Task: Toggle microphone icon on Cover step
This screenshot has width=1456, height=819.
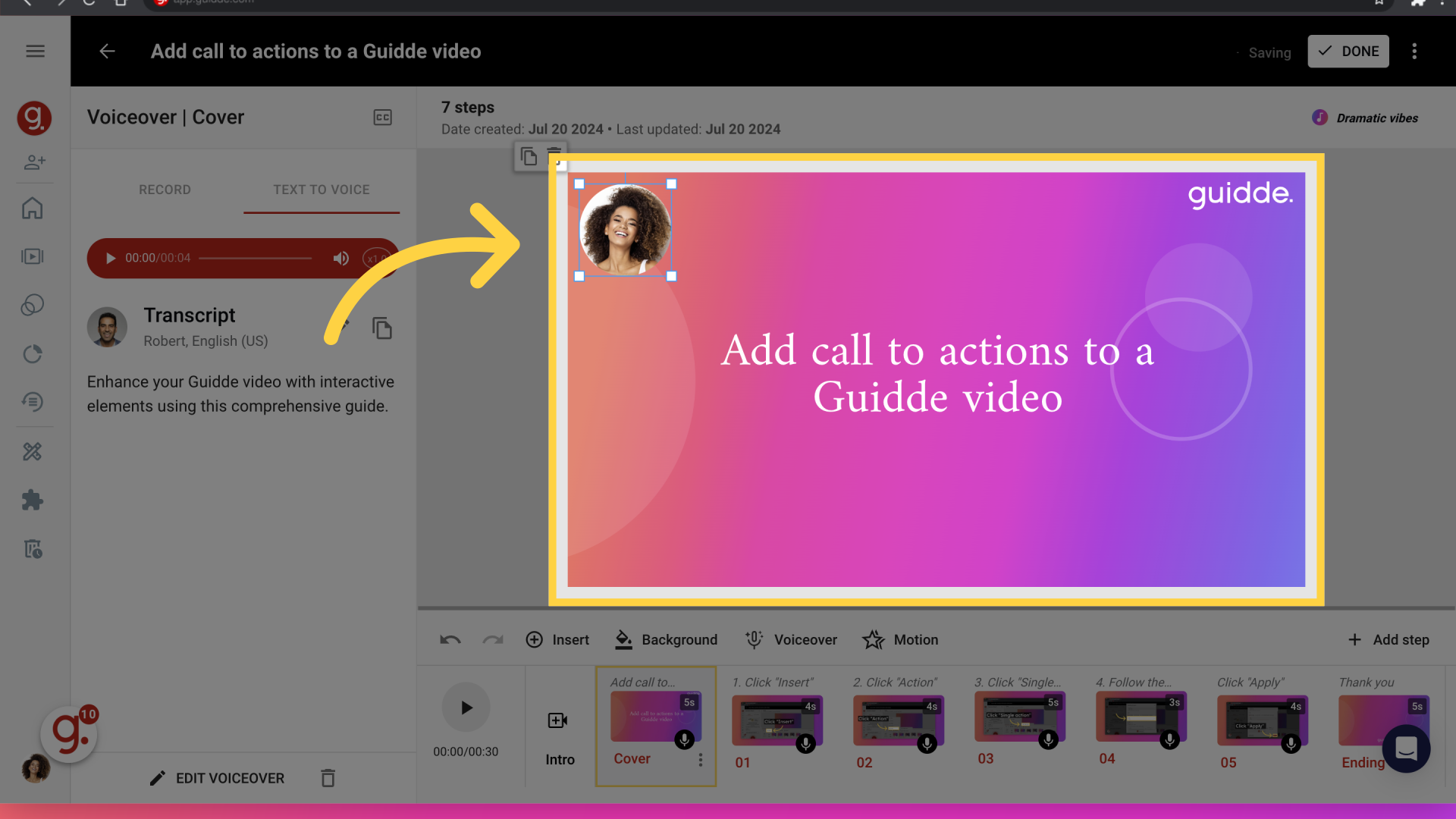Action: (x=685, y=740)
